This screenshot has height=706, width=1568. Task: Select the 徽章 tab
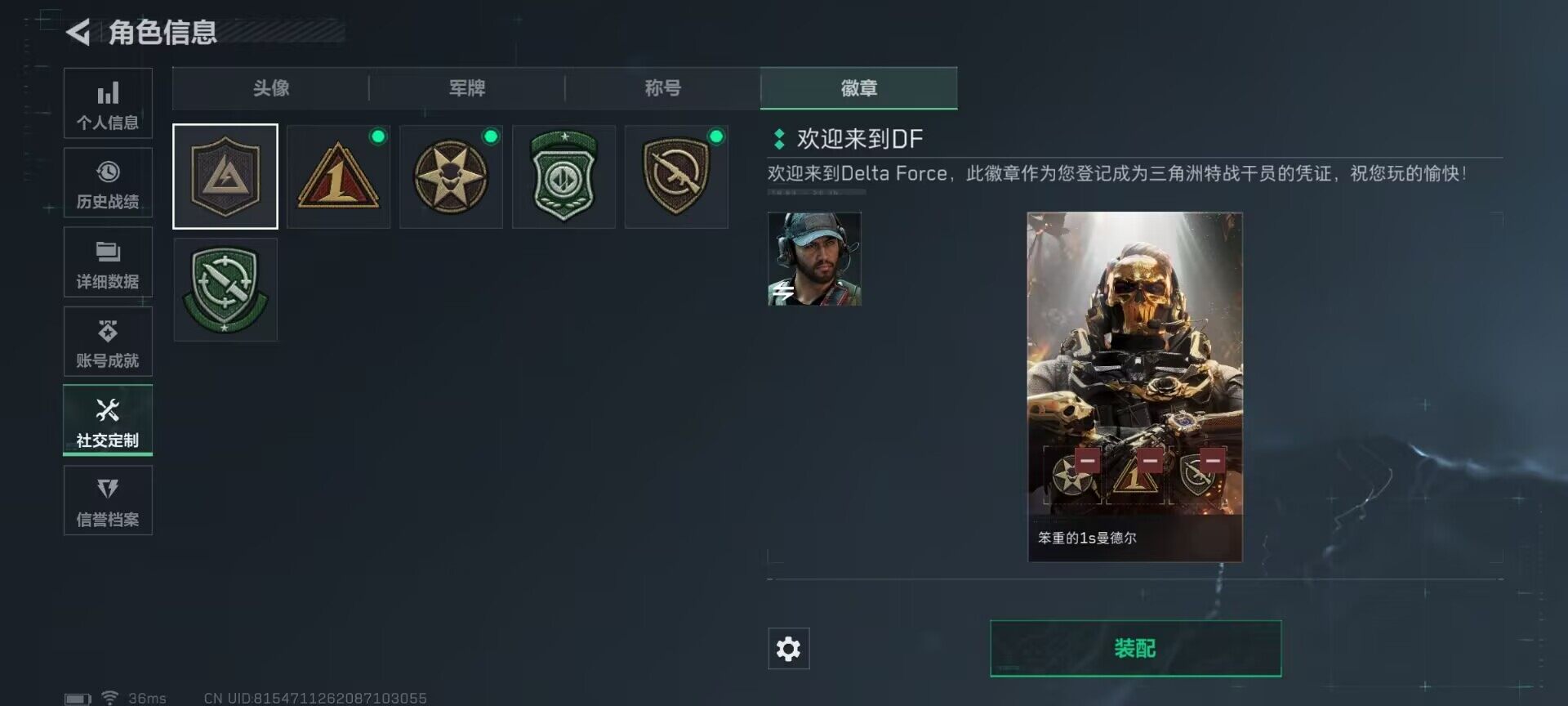(858, 88)
